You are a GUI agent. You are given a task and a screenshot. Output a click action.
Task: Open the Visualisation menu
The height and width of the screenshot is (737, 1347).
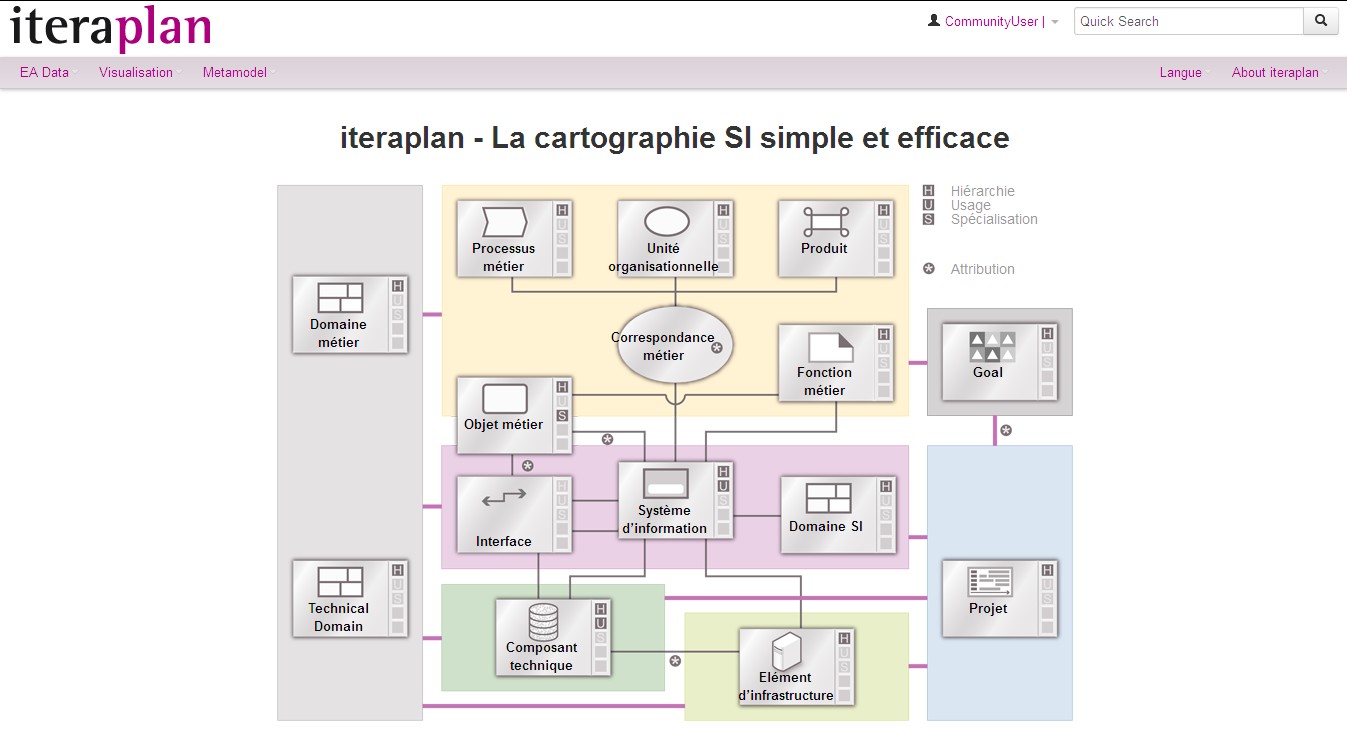pyautogui.click(x=136, y=72)
